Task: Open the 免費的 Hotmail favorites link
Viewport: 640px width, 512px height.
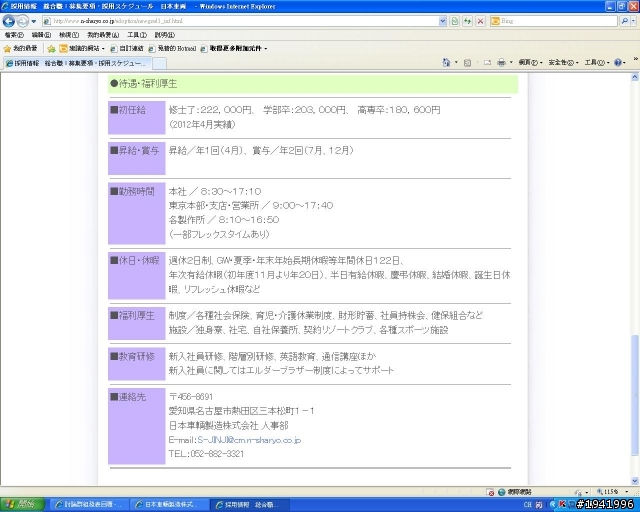Action: tap(172, 49)
